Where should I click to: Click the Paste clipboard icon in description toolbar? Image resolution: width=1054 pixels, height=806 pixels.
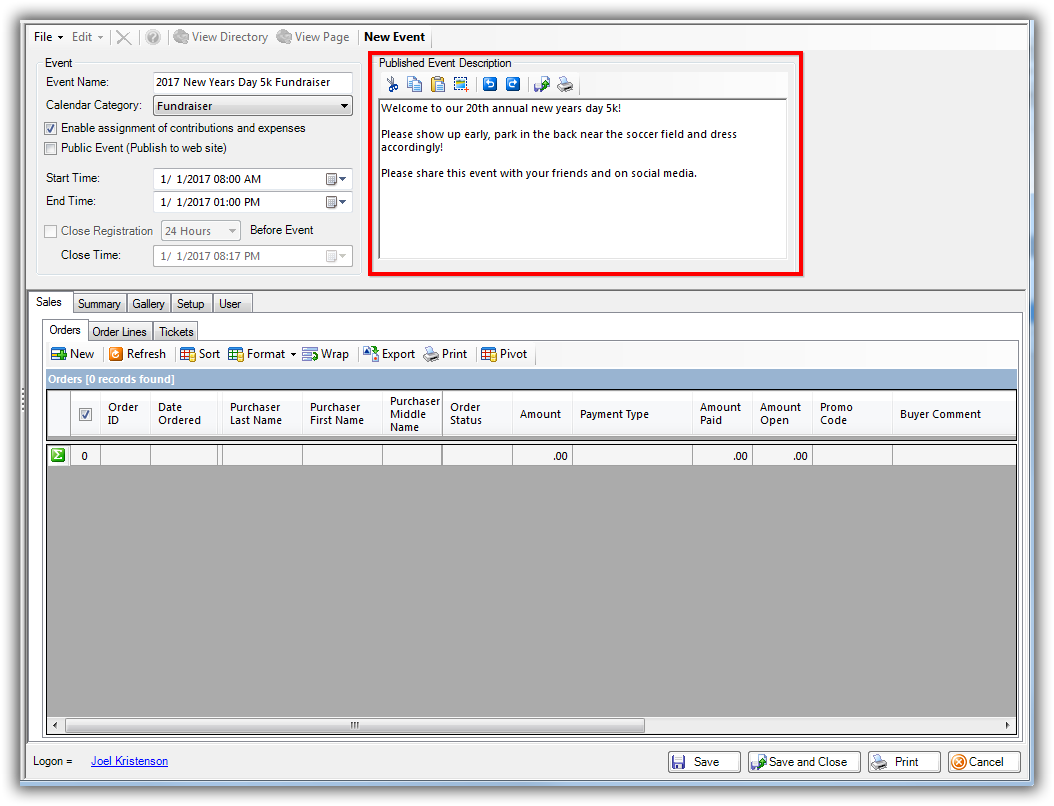click(x=438, y=85)
